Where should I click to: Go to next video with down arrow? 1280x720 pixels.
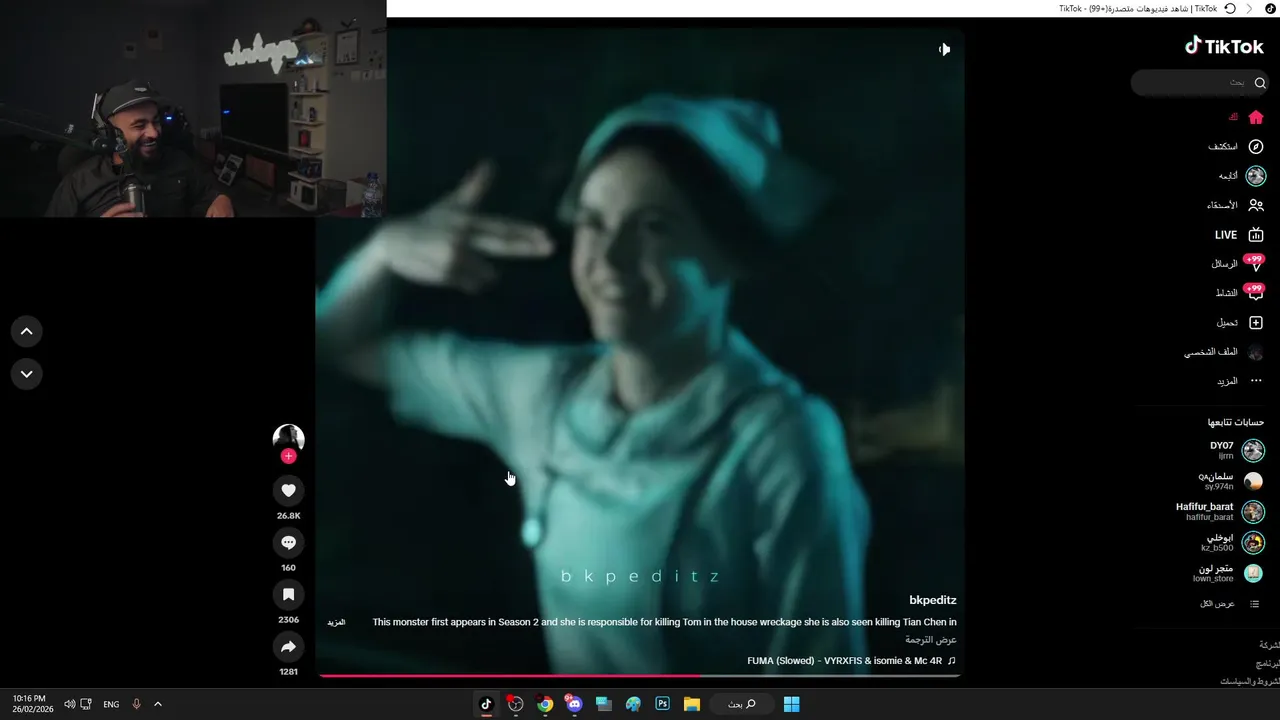pyautogui.click(x=27, y=374)
